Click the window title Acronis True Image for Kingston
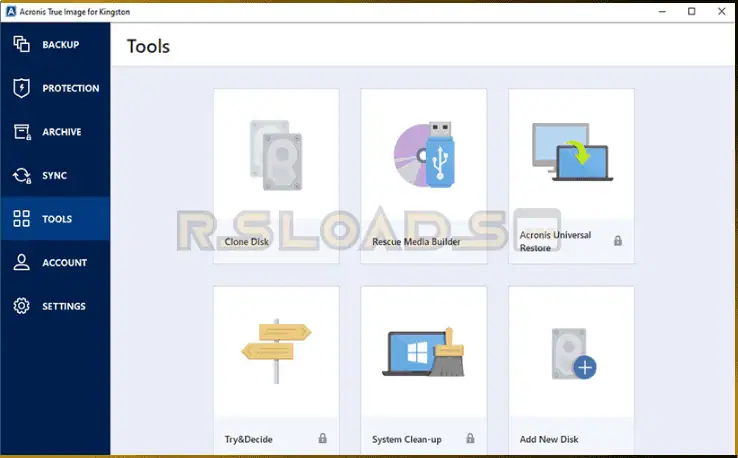 [x=74, y=12]
